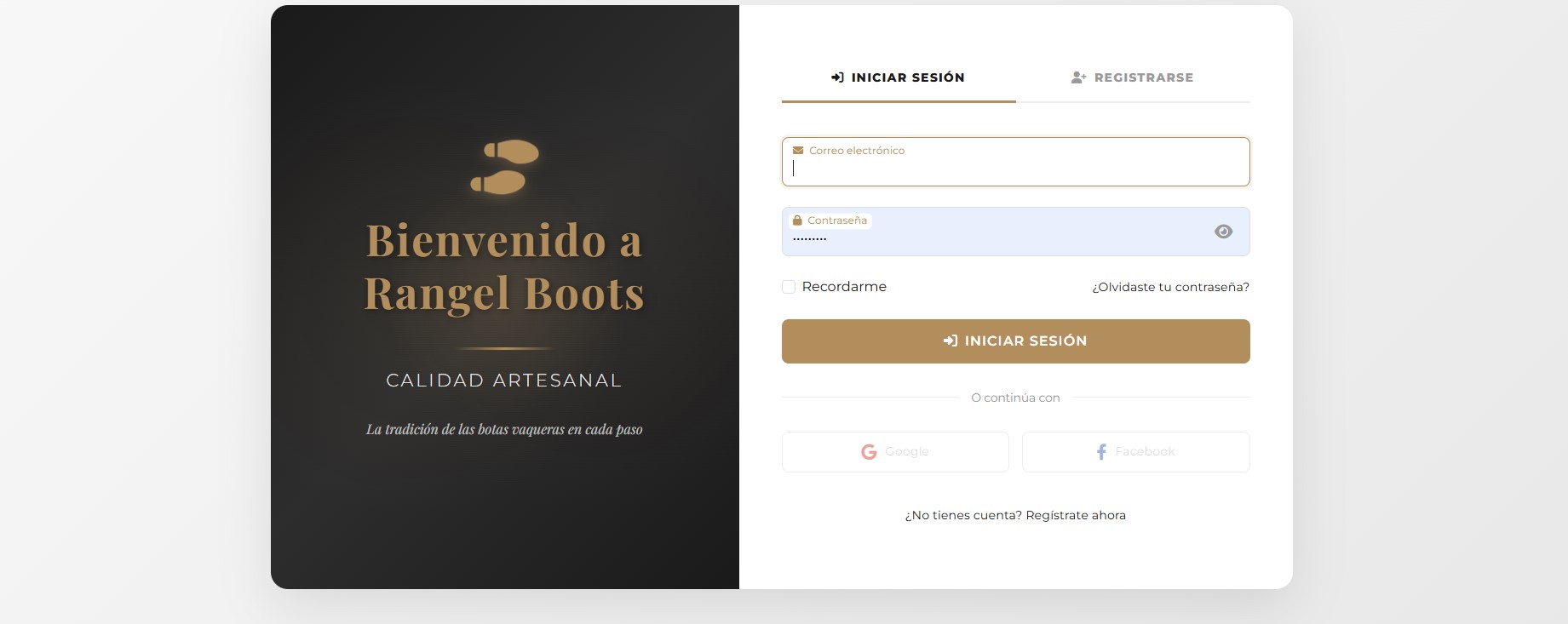Click the Correo electrónico input field
The image size is (1568, 624).
[x=1016, y=162]
